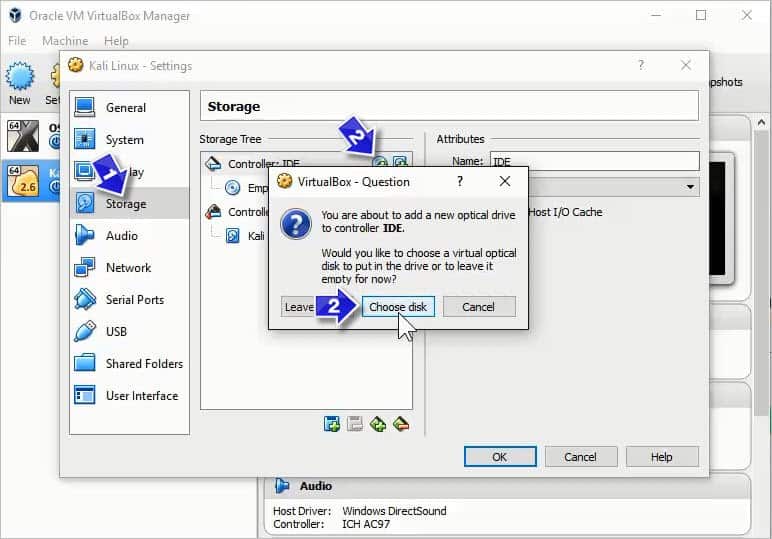
Task: Click the Windows DirectSound host driver value
Action: point(394,511)
